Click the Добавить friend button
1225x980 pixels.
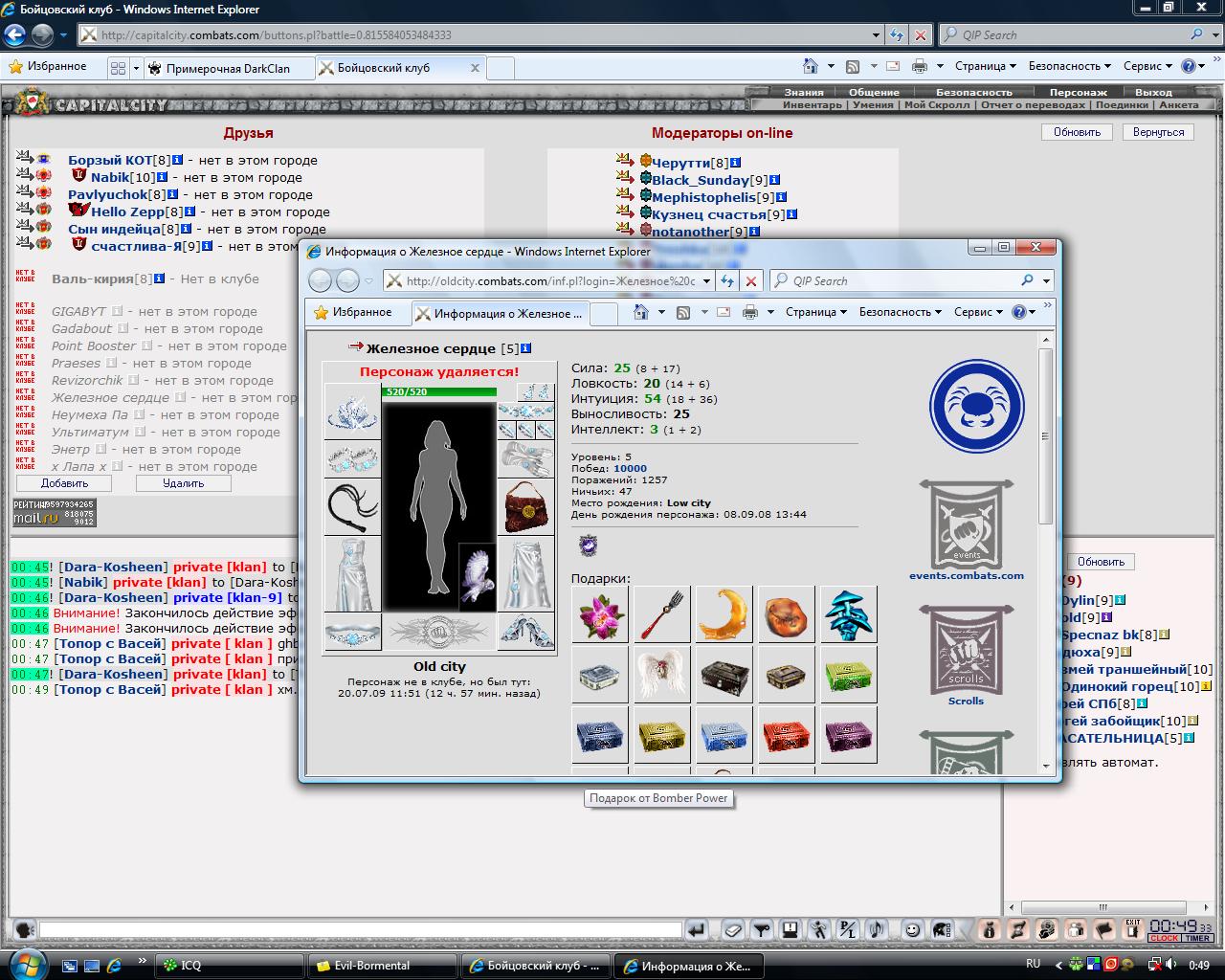point(64,483)
